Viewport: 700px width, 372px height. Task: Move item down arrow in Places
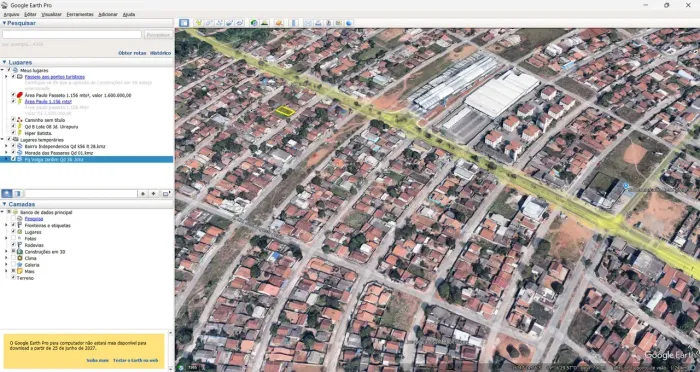[153, 193]
